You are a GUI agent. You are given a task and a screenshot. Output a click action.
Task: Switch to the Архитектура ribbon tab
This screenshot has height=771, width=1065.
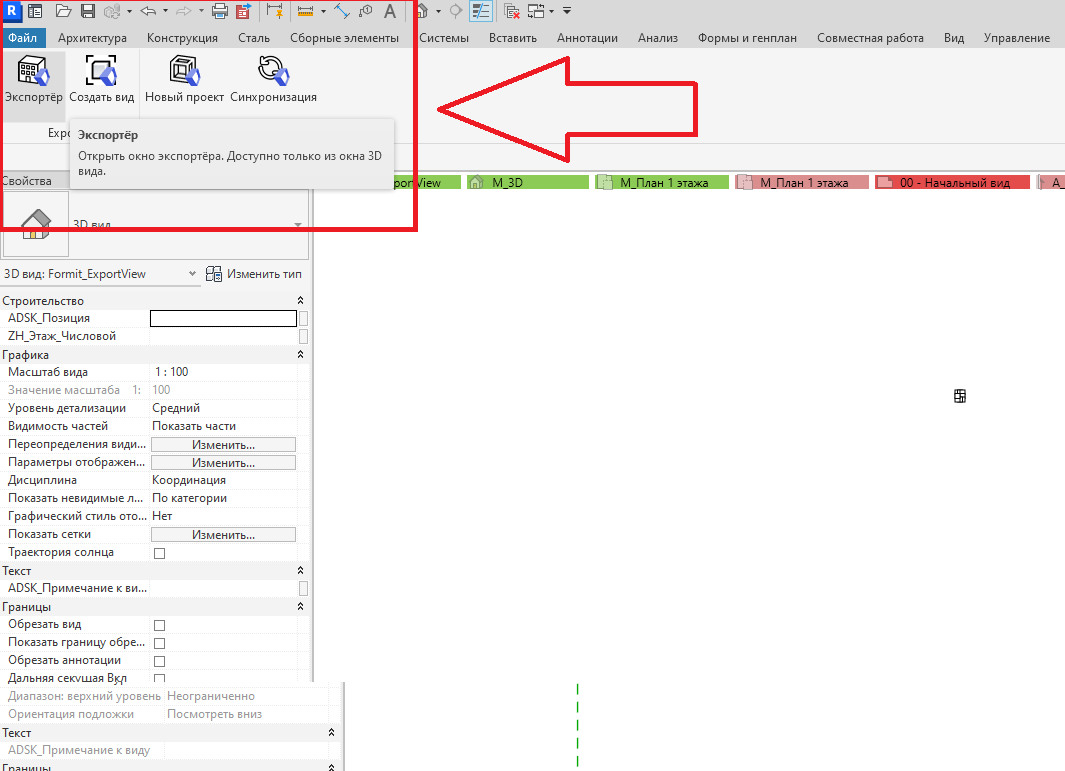coord(92,38)
